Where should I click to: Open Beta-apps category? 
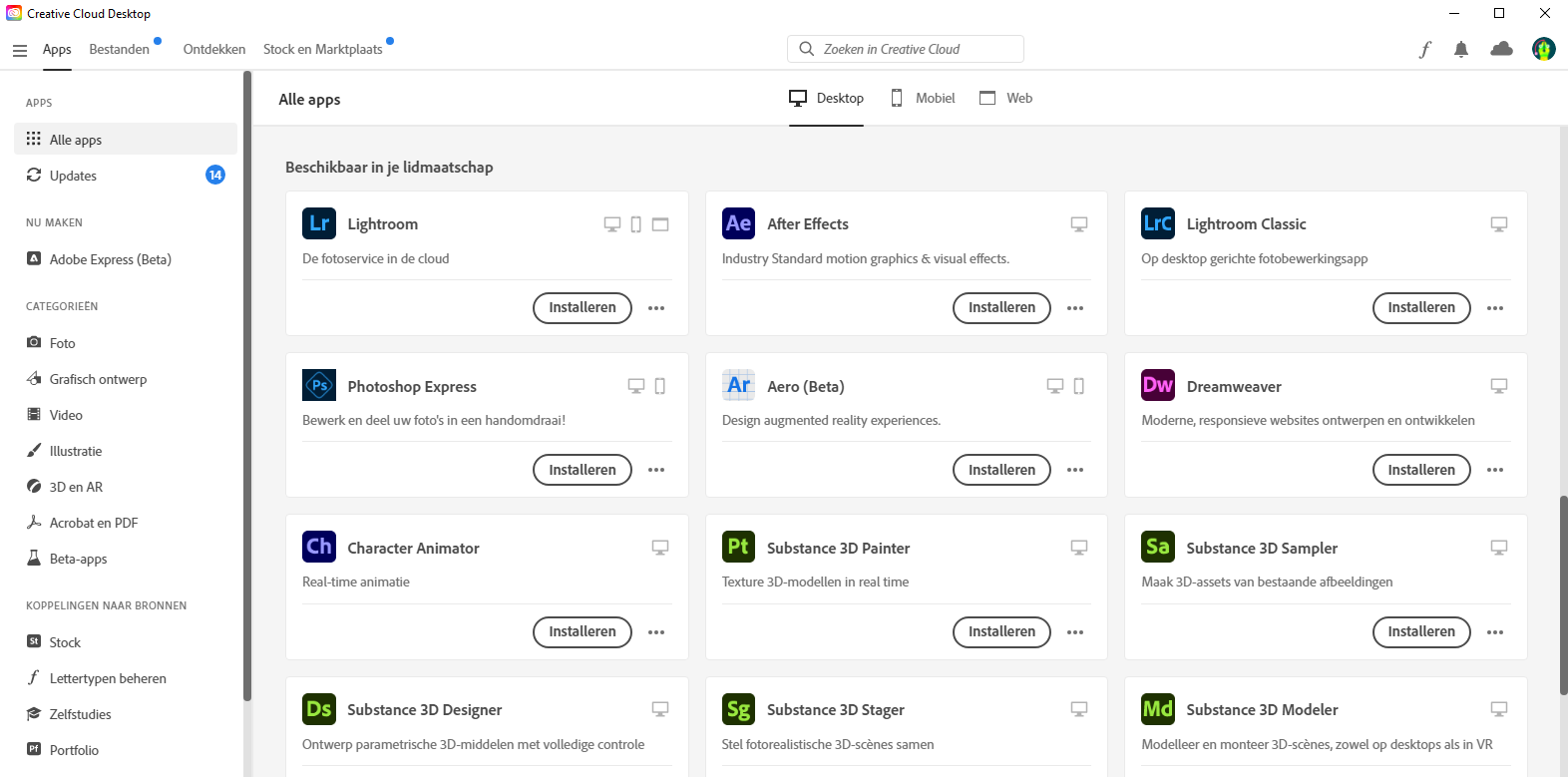point(126,559)
